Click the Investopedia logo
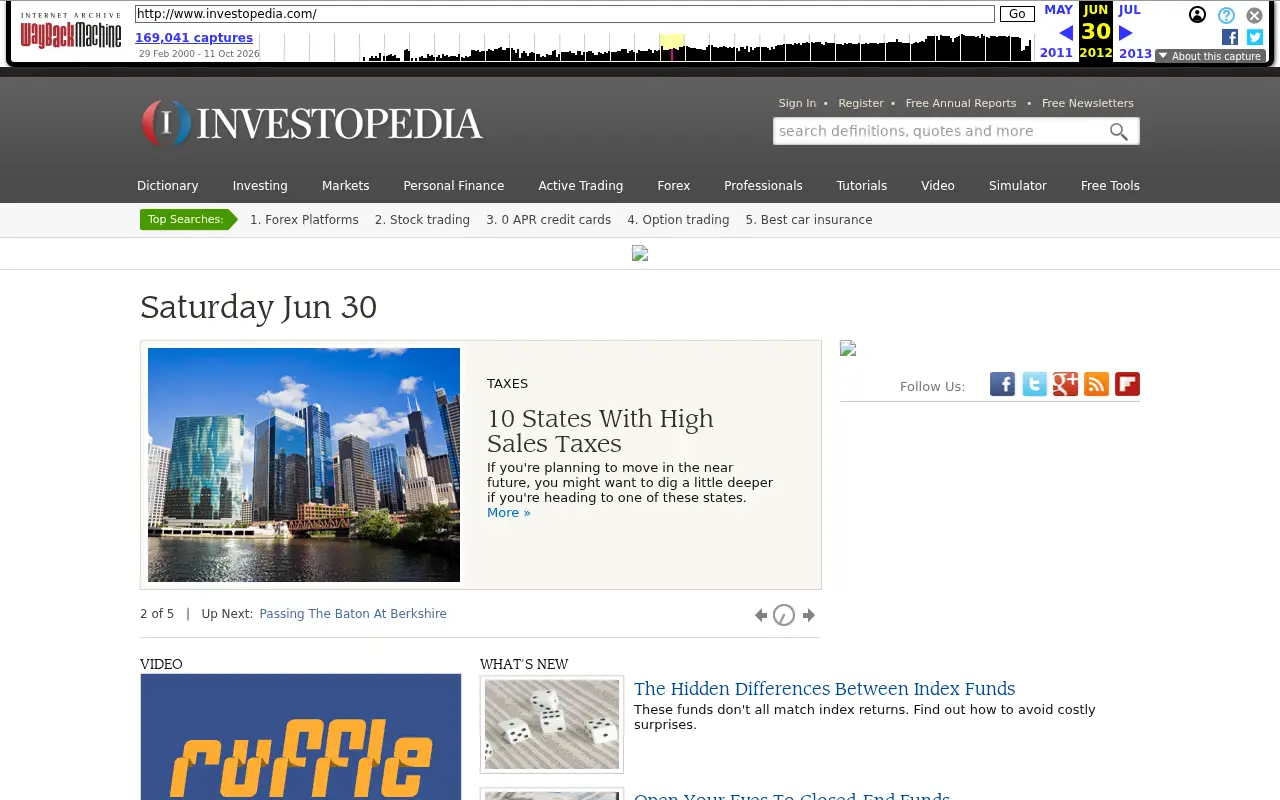This screenshot has height=800, width=1280. pyautogui.click(x=312, y=124)
